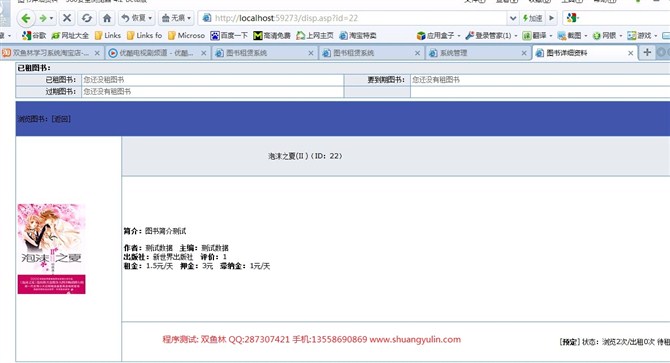Open the 应用盒子 app box

436,36
